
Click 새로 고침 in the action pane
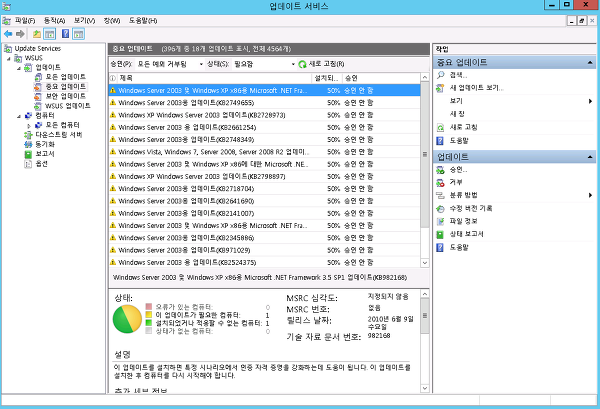pyautogui.click(x=463, y=127)
